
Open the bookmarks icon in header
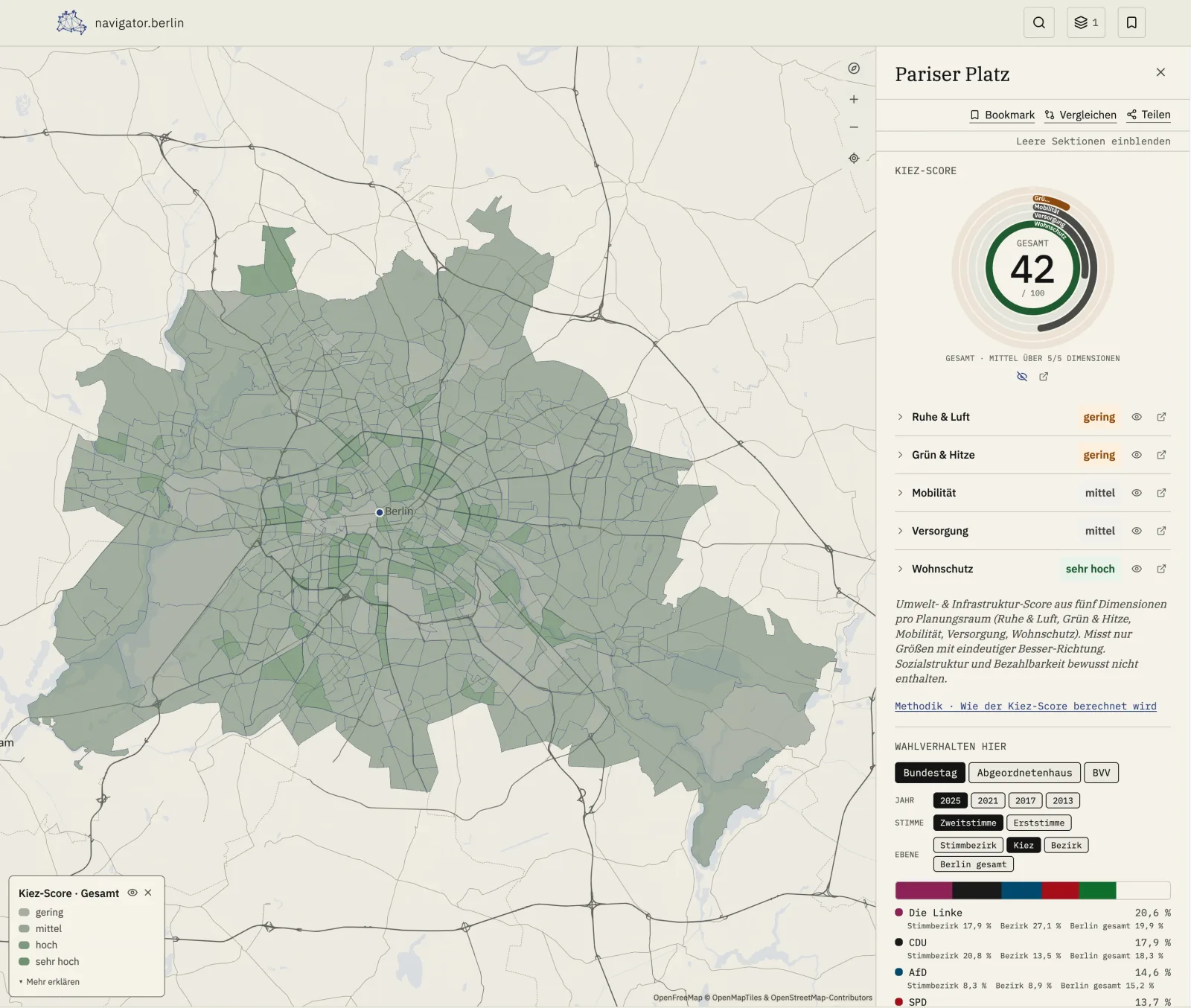[1131, 22]
